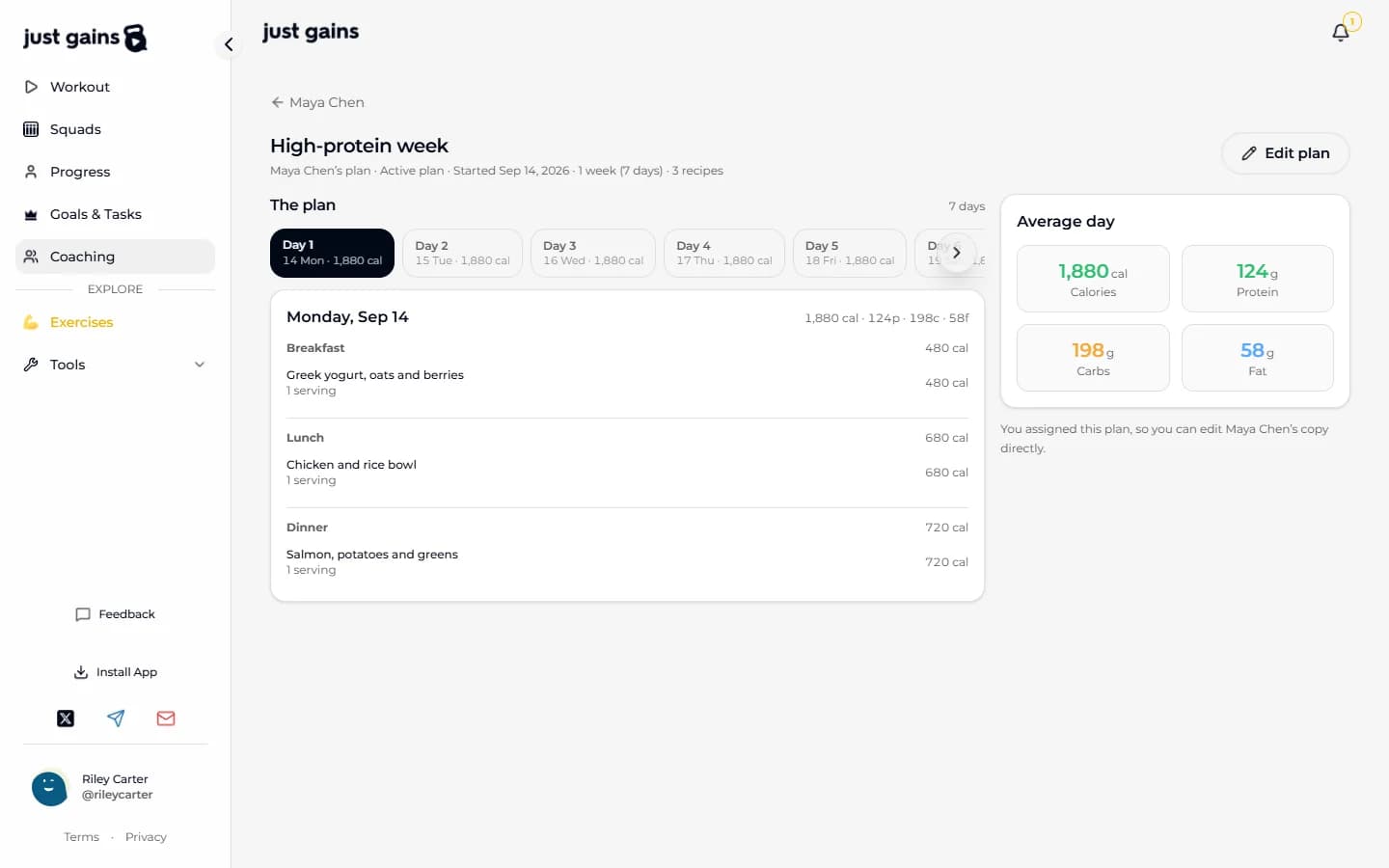Click the pencil icon in Edit plan

point(1249,153)
